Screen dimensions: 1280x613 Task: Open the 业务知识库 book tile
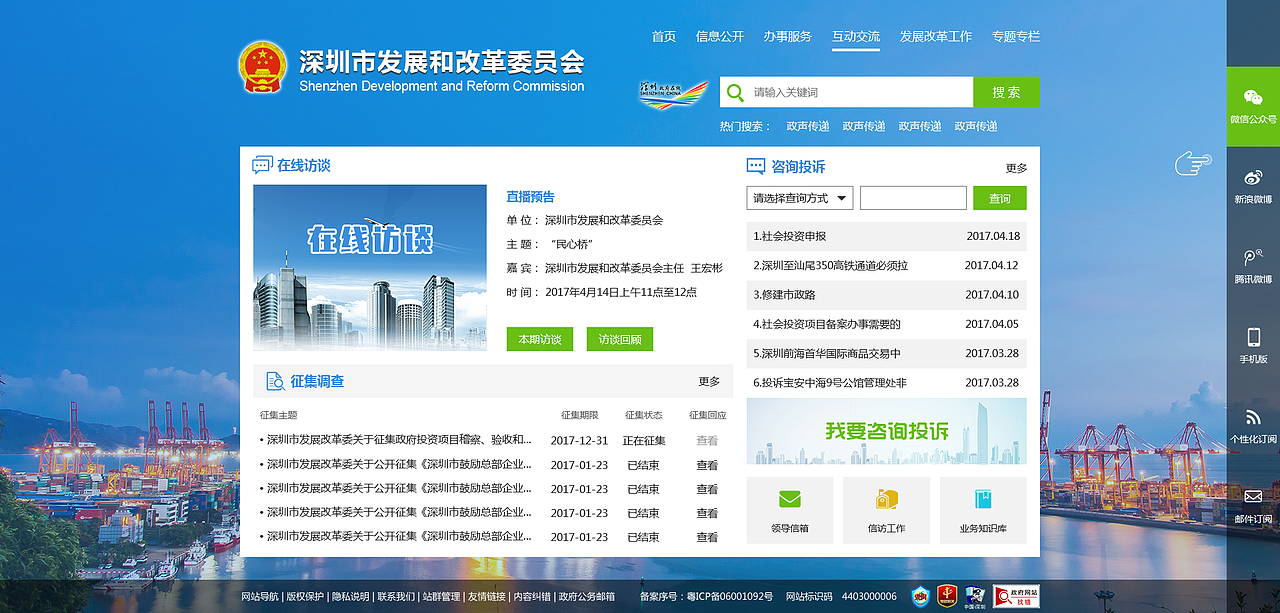pos(983,510)
